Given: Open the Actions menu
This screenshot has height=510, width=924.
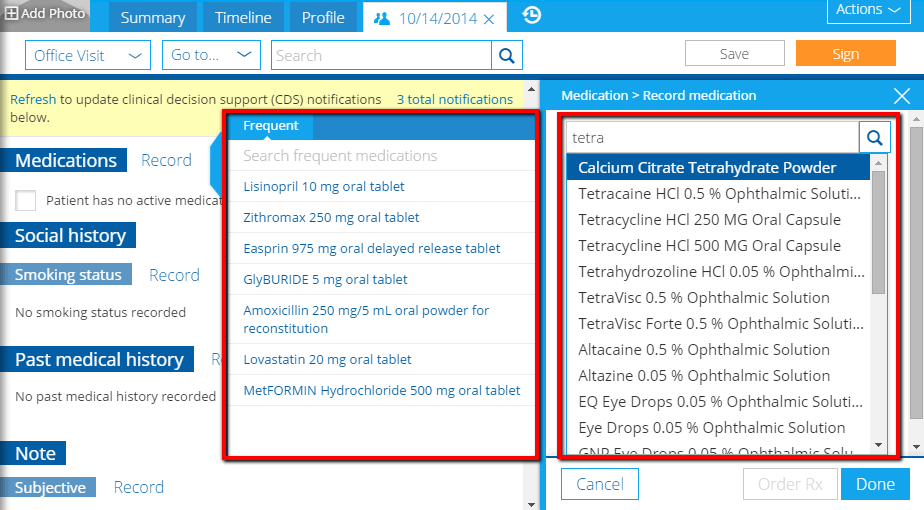Looking at the screenshot, I should pos(867,10).
